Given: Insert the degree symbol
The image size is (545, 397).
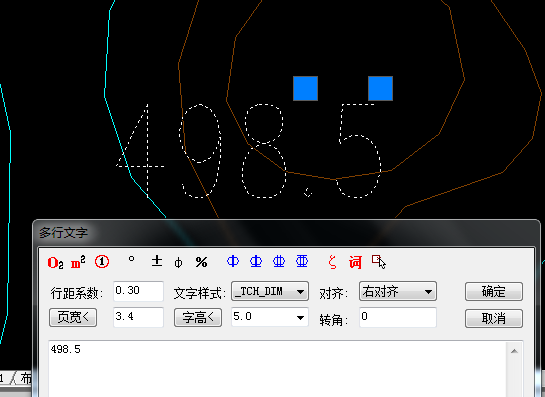Looking at the screenshot, I should (131, 259).
